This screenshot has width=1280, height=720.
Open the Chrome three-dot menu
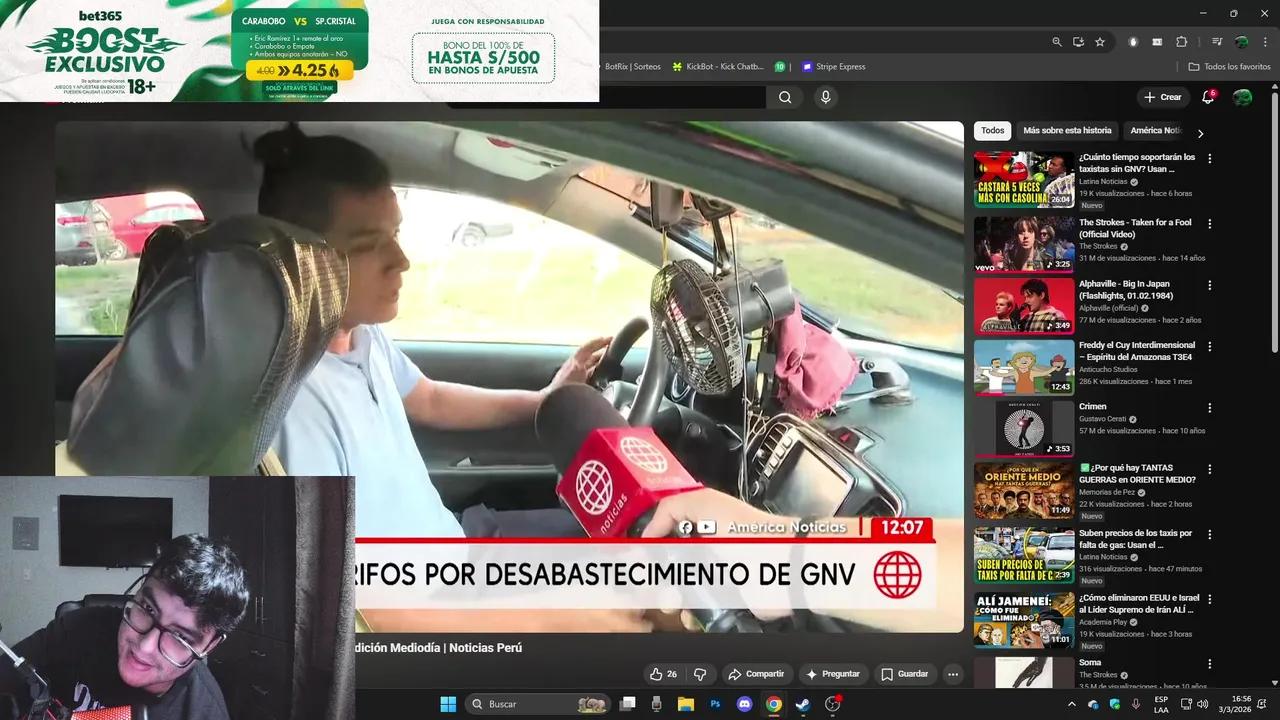click(1264, 42)
